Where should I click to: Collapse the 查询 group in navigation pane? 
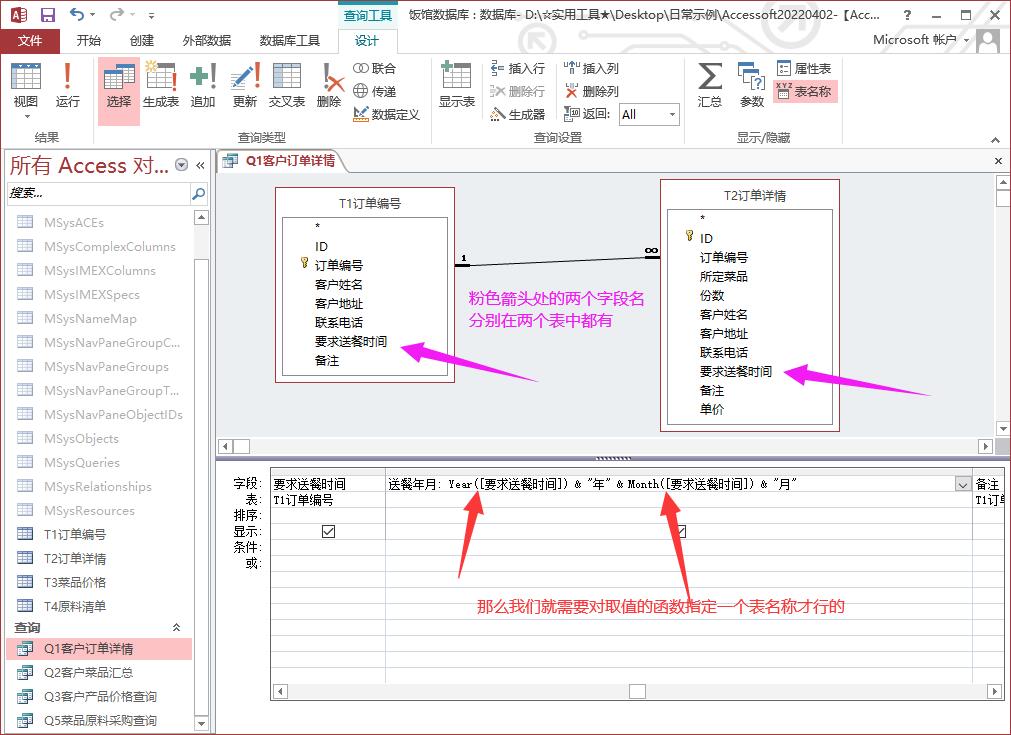176,627
